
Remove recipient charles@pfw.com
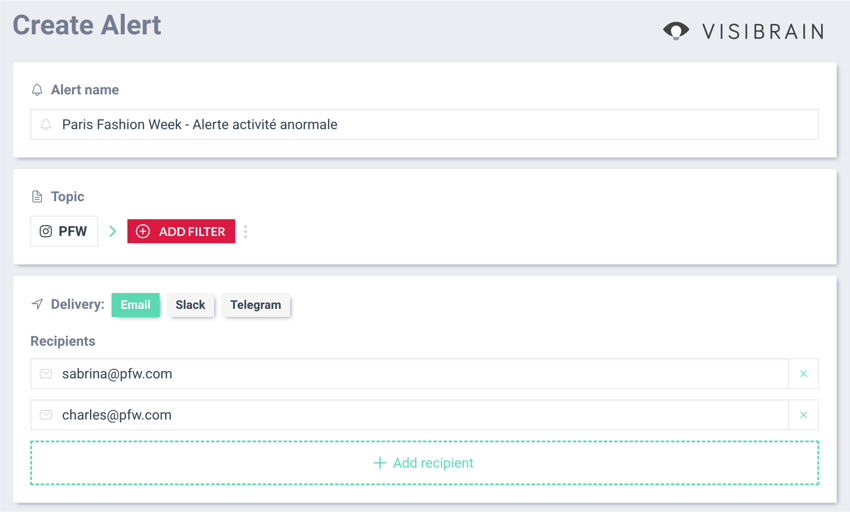[803, 415]
